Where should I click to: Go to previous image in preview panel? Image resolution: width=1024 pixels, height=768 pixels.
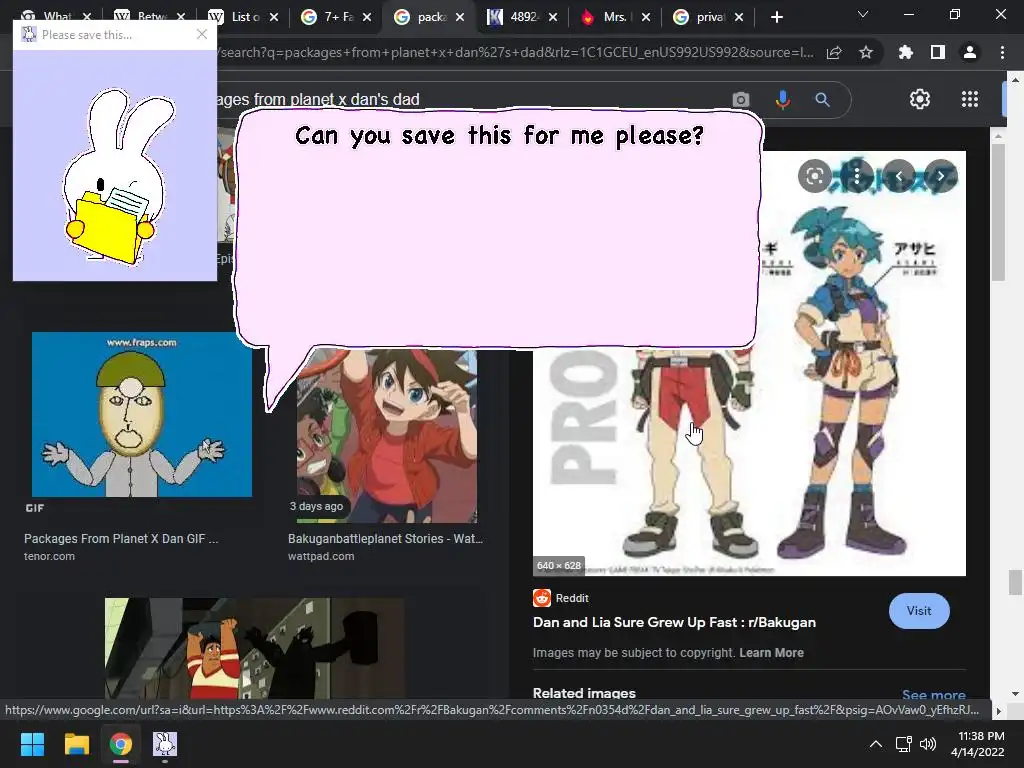(x=899, y=176)
